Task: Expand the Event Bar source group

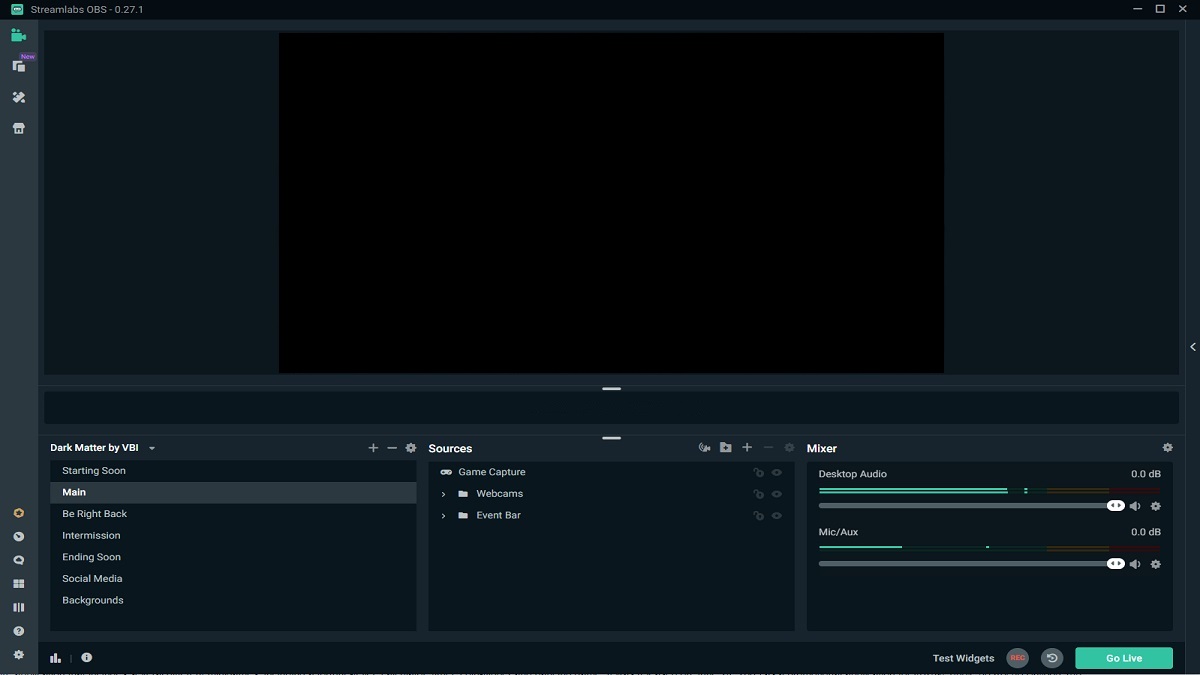Action: click(x=444, y=515)
